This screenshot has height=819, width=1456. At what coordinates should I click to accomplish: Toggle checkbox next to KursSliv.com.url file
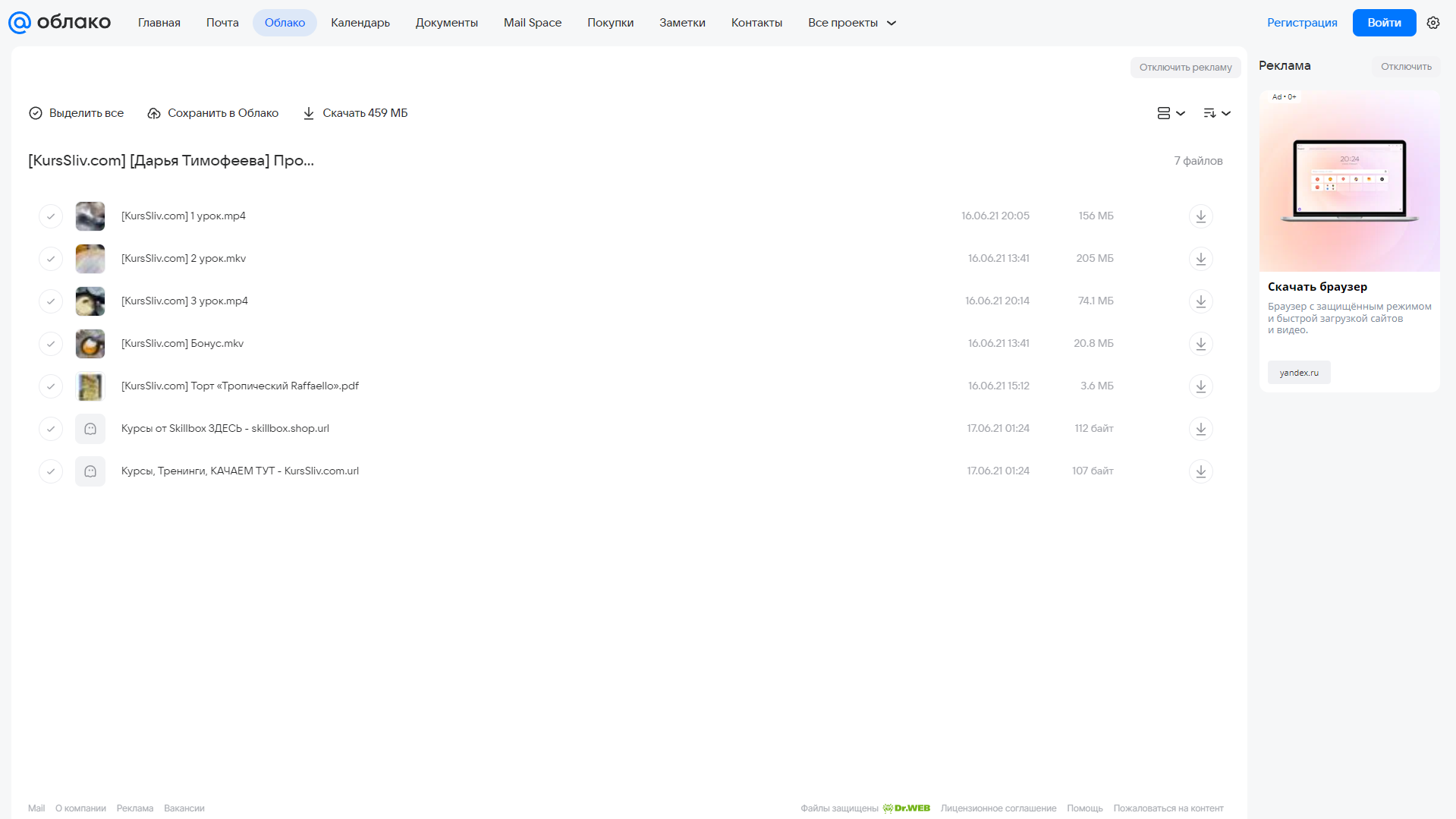[51, 471]
